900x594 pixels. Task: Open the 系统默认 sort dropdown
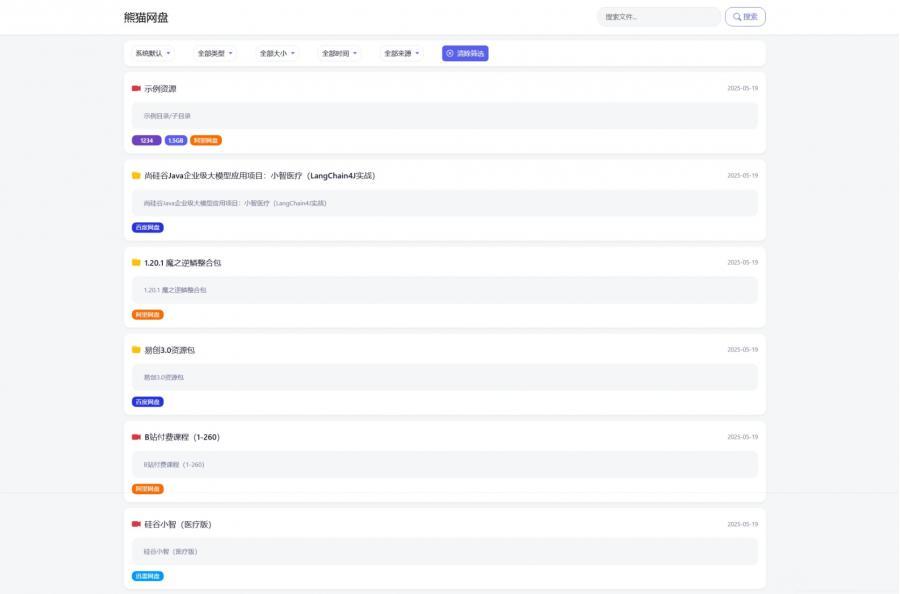[153, 53]
